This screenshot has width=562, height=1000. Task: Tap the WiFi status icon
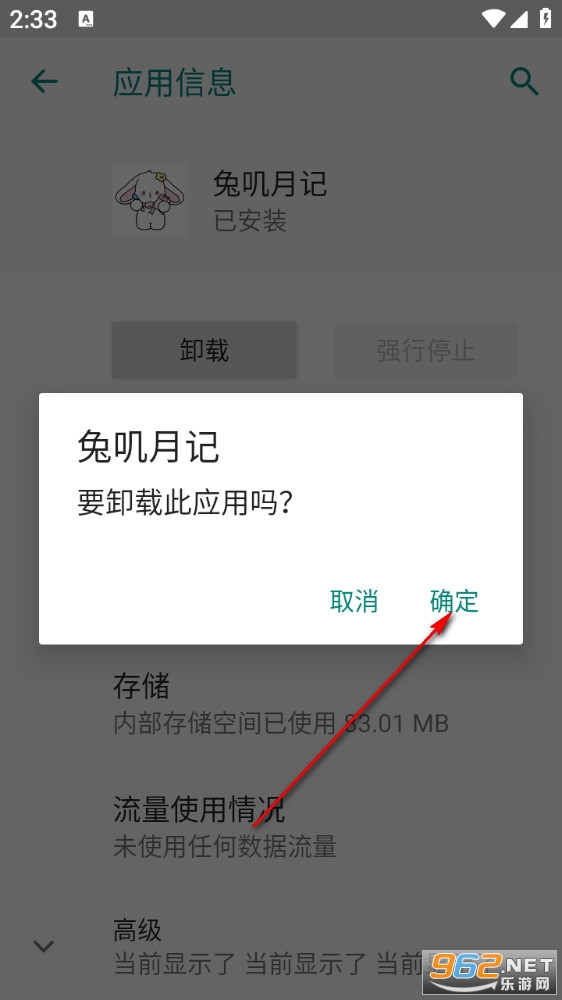494,18
